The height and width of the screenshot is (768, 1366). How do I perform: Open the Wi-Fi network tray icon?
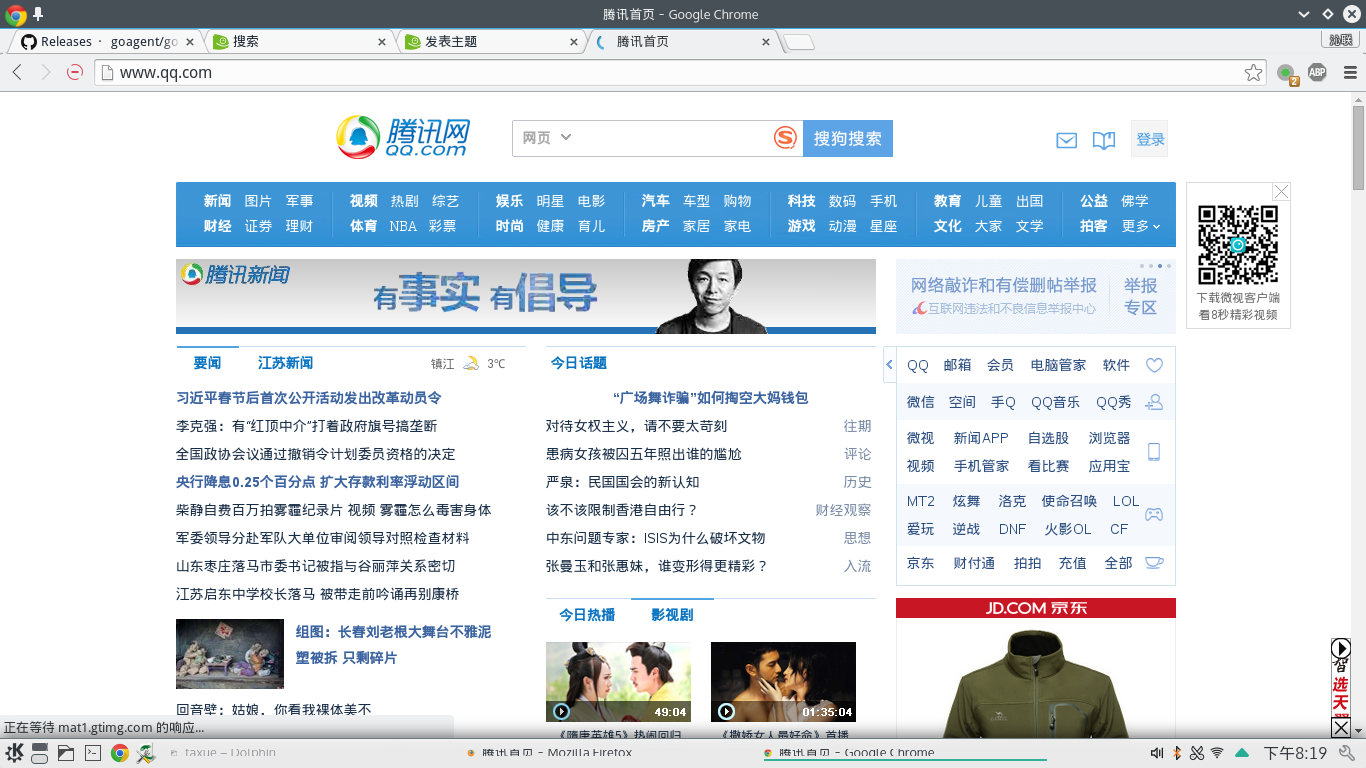tap(1217, 753)
